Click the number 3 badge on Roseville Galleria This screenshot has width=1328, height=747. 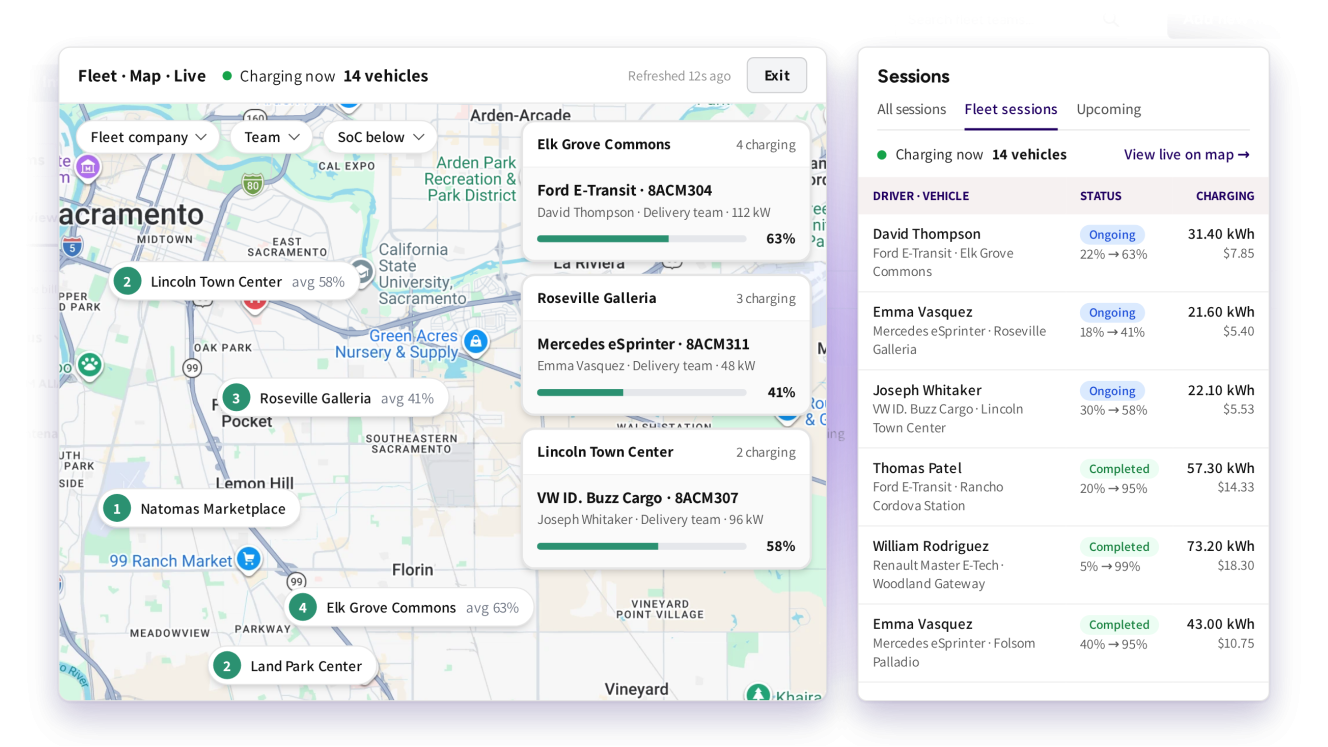[x=236, y=398]
